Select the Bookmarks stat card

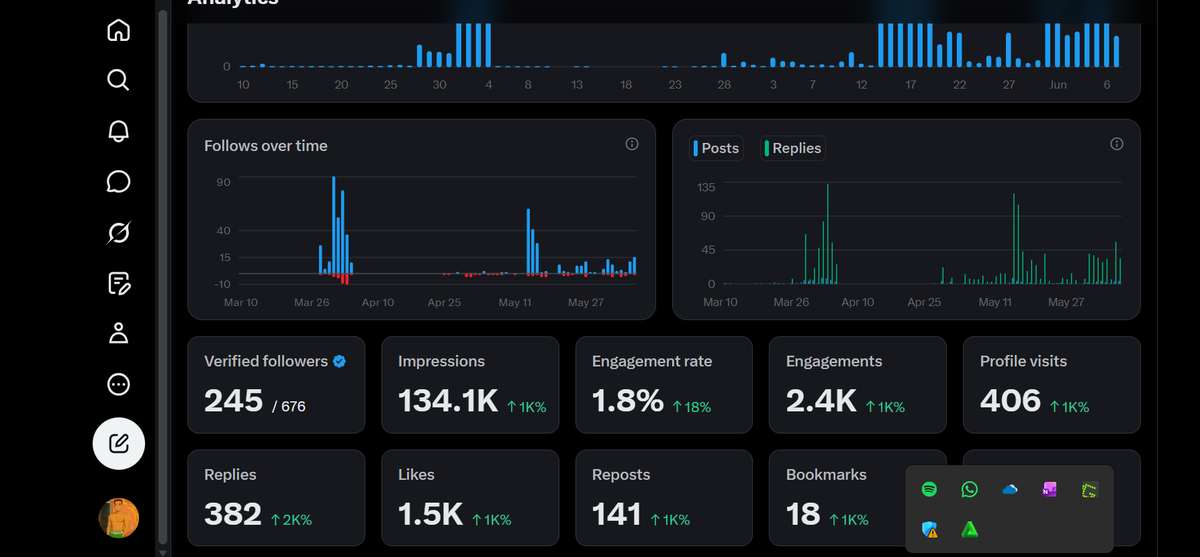pos(838,498)
